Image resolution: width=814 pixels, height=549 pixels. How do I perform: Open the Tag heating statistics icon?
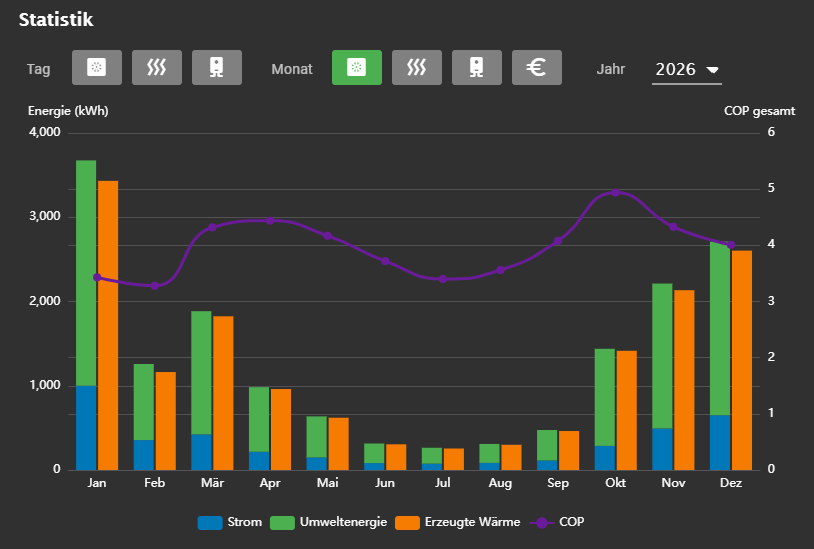[157, 67]
